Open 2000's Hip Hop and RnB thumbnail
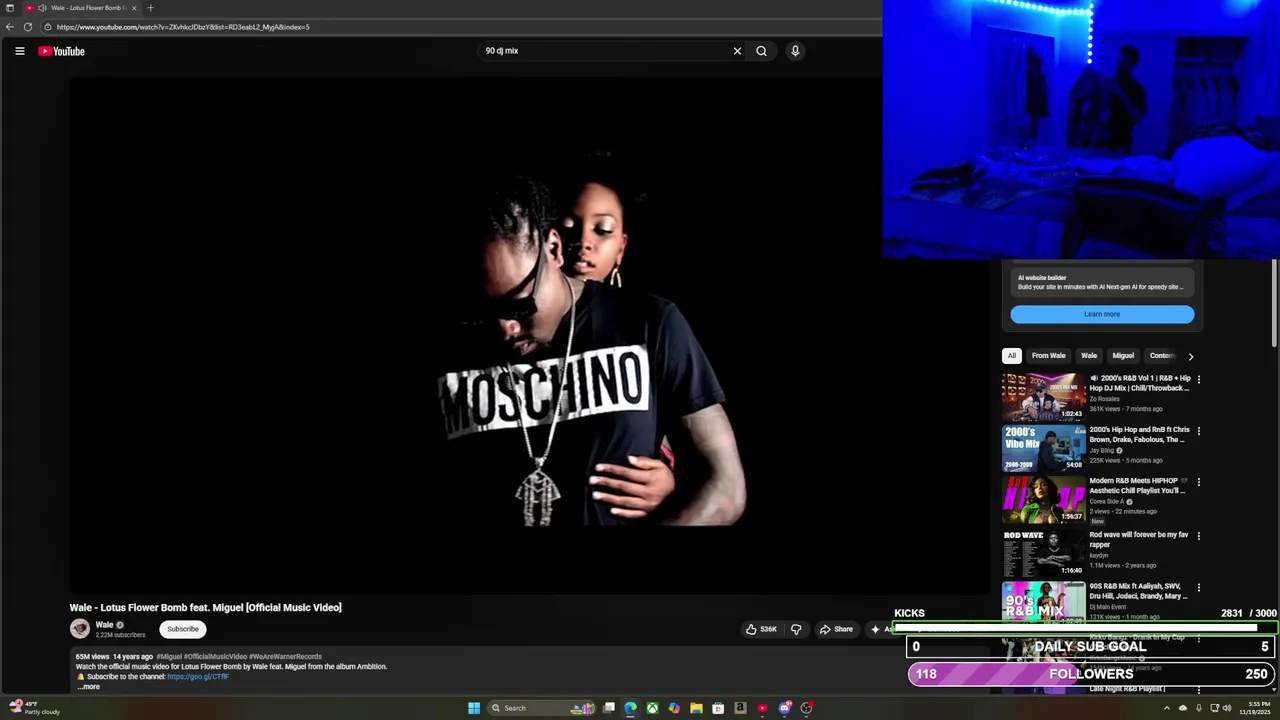 click(x=1043, y=448)
